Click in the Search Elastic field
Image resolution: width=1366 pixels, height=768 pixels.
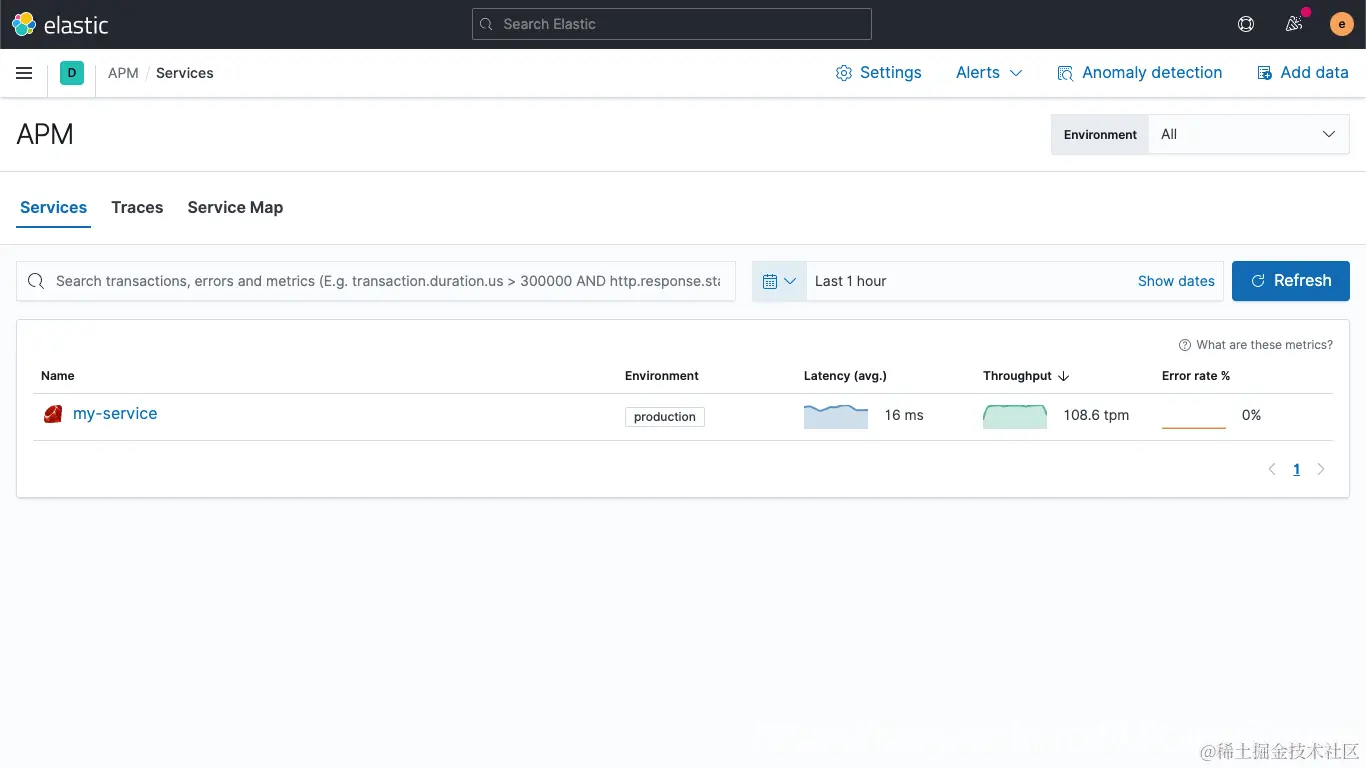pos(672,24)
